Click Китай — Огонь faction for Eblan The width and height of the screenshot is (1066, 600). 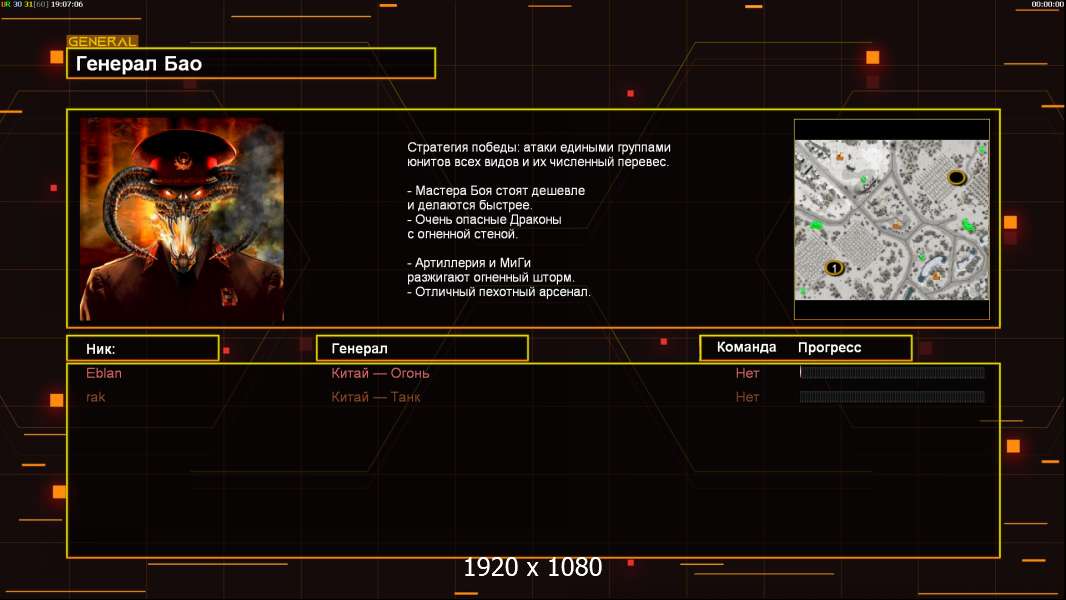coord(380,373)
